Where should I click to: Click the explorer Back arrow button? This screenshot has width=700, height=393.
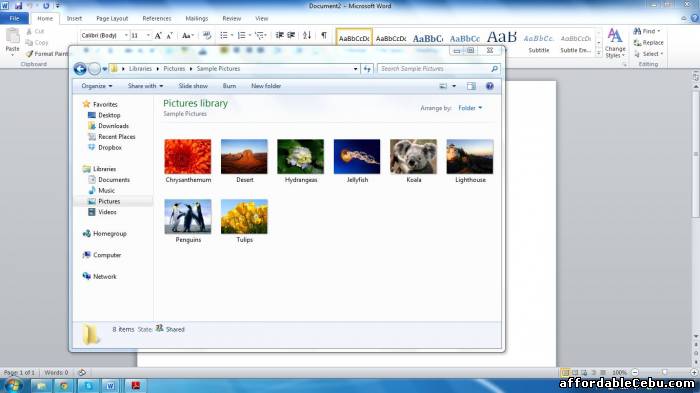[x=80, y=69]
